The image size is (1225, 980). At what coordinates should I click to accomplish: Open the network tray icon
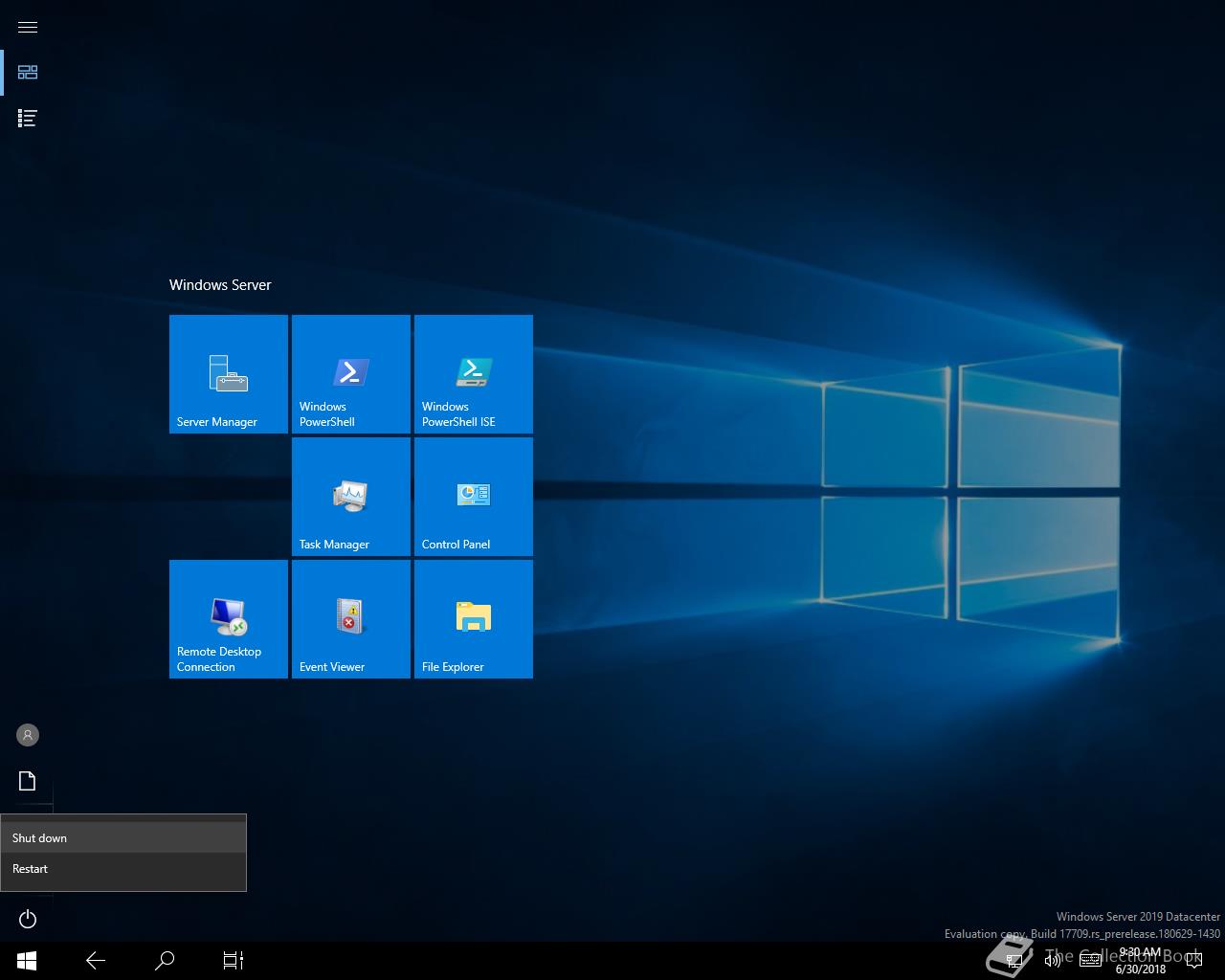(x=1016, y=960)
